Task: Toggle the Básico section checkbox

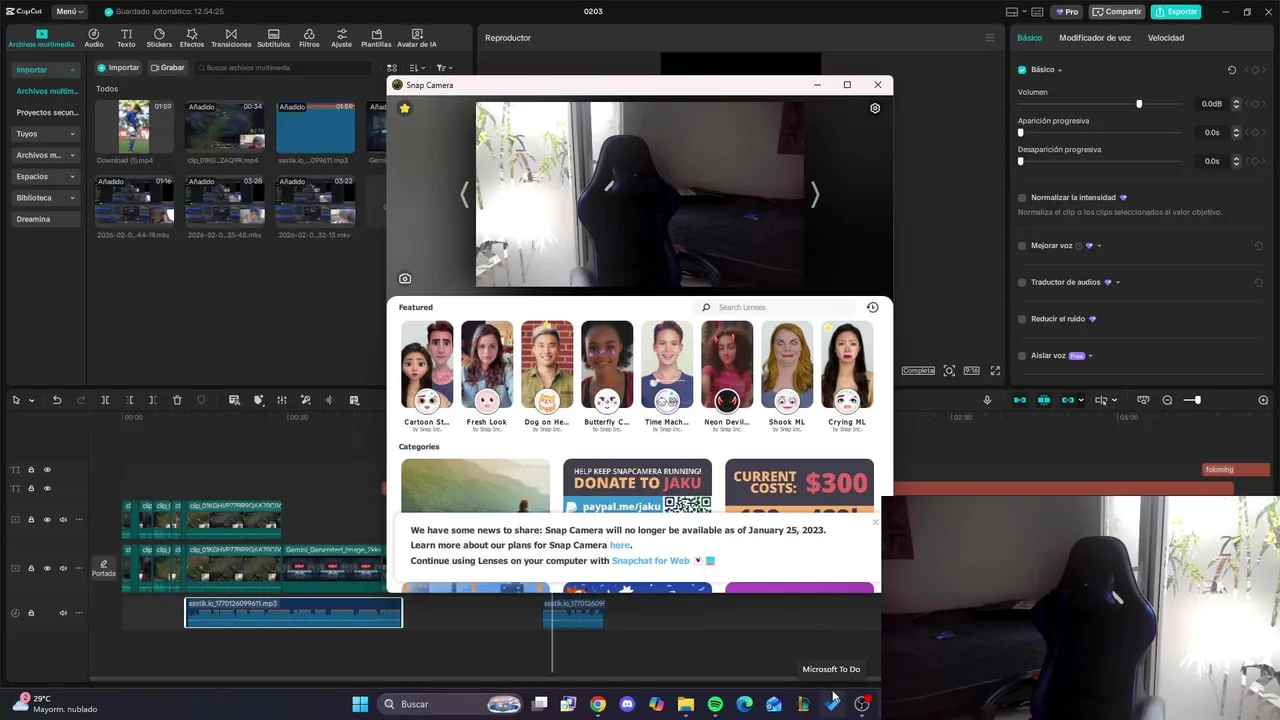Action: point(1022,70)
